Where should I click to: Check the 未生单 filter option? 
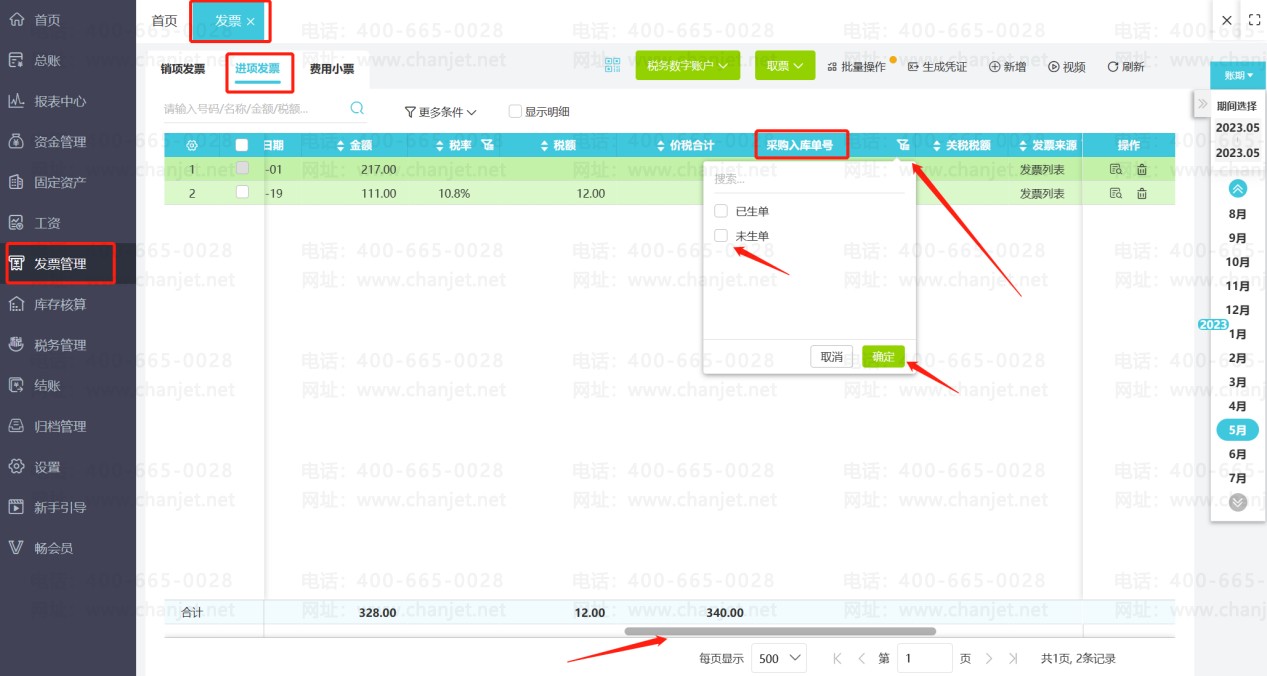[x=720, y=236]
